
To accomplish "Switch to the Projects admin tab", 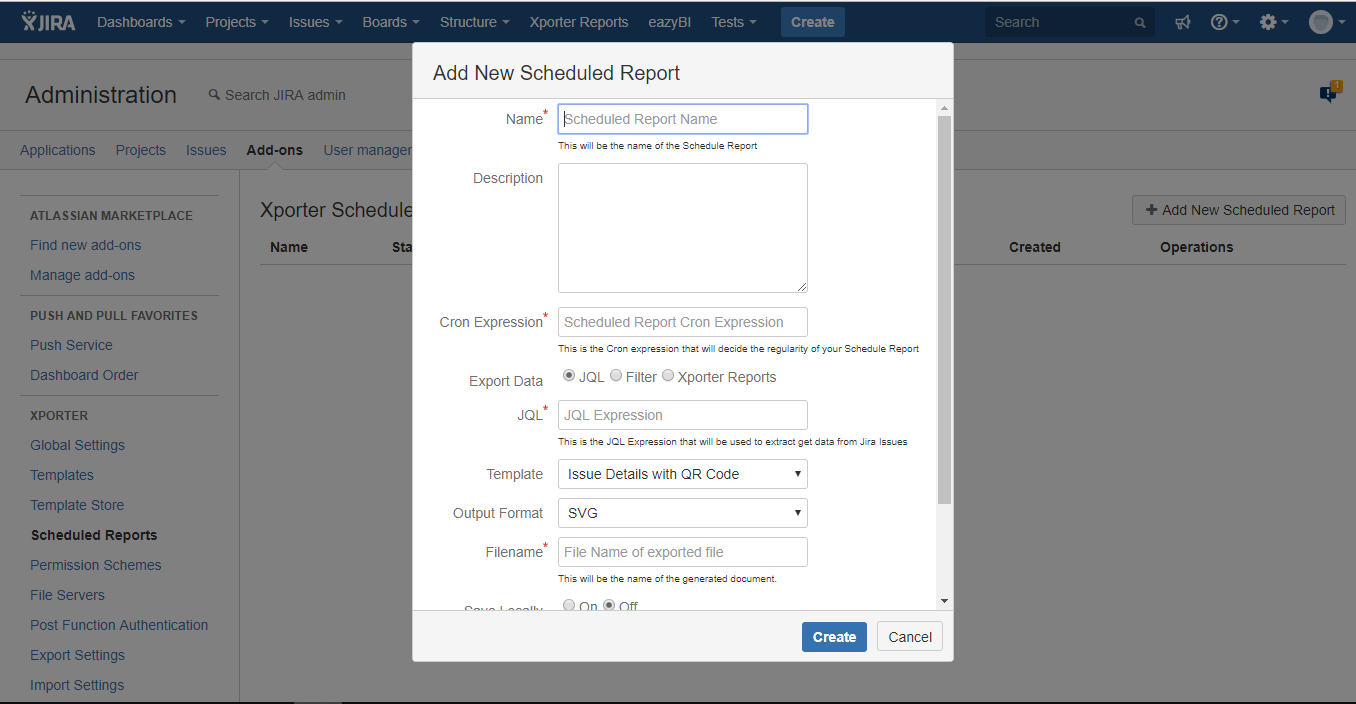I will pos(141,150).
